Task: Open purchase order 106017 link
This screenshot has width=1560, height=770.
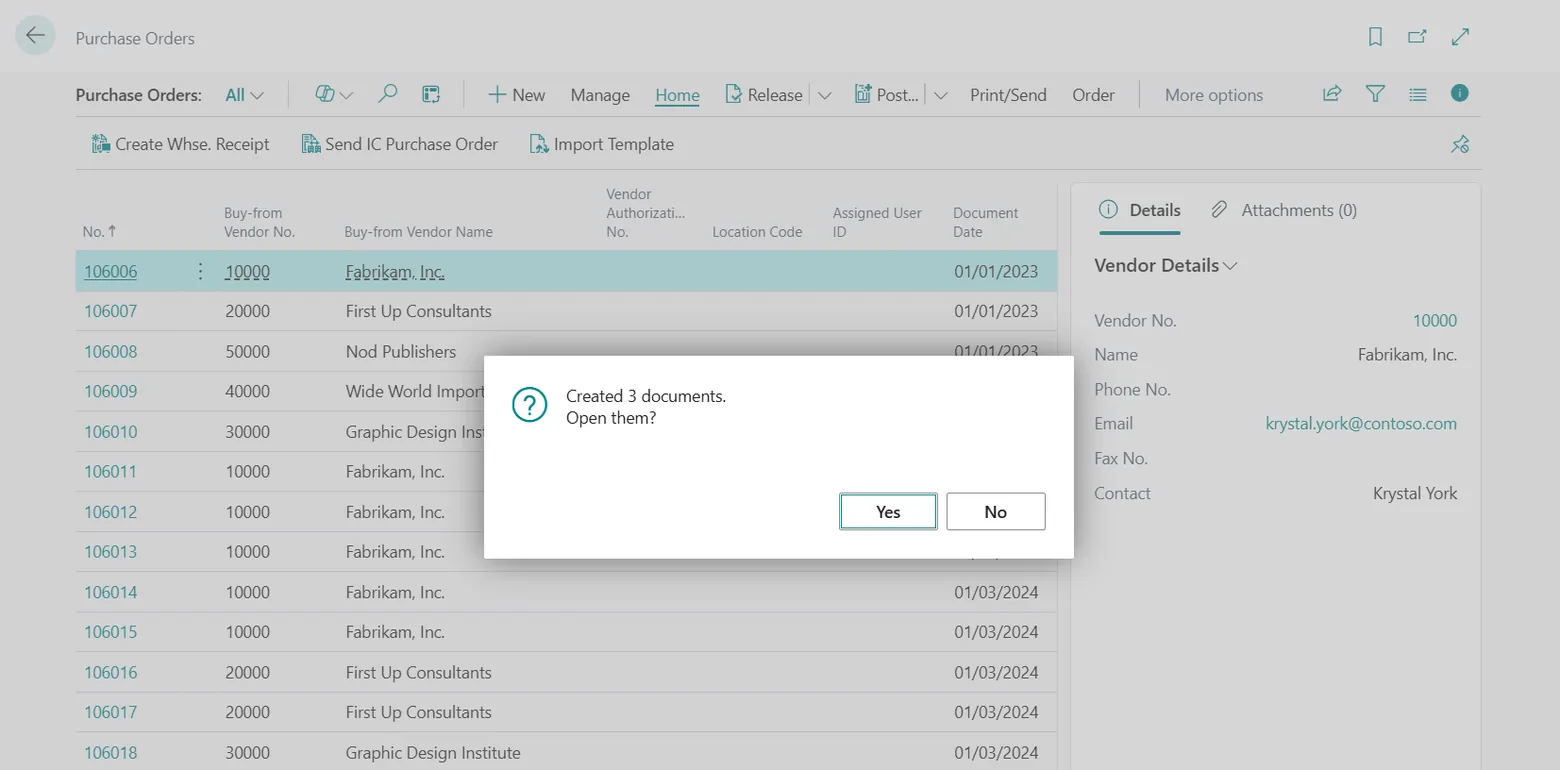Action: click(111, 712)
